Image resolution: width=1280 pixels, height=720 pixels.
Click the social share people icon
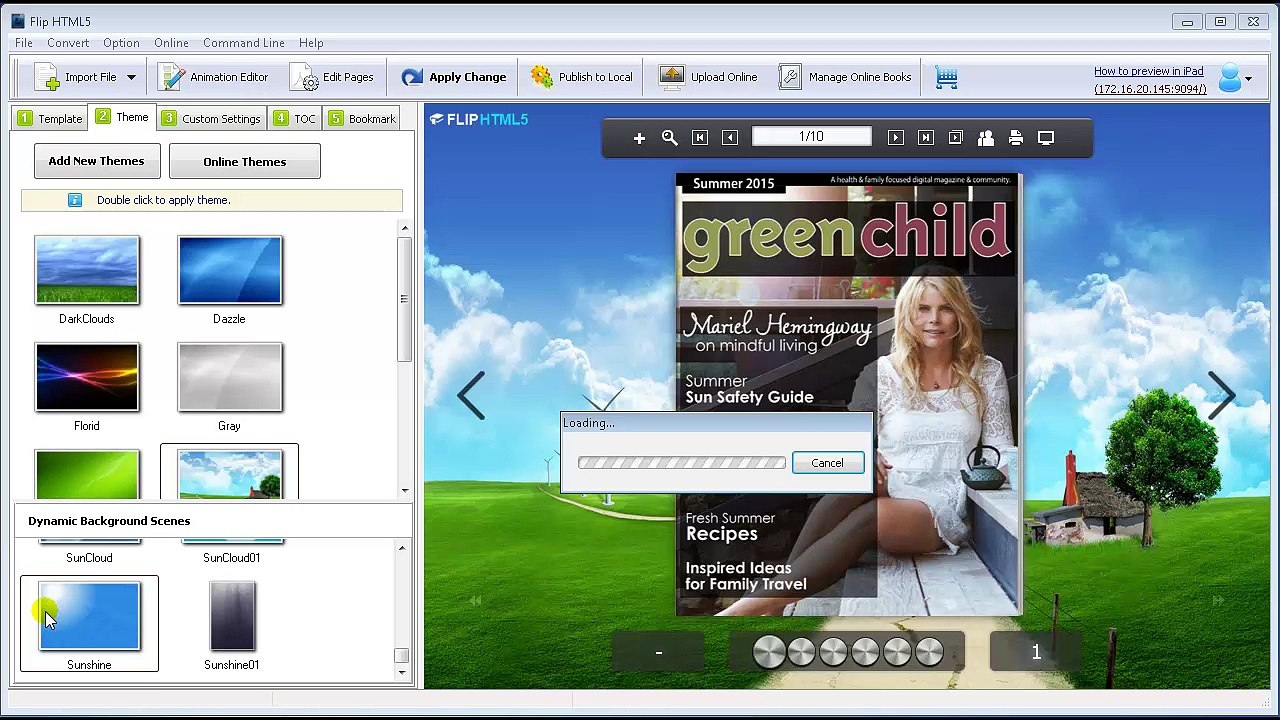[985, 138]
